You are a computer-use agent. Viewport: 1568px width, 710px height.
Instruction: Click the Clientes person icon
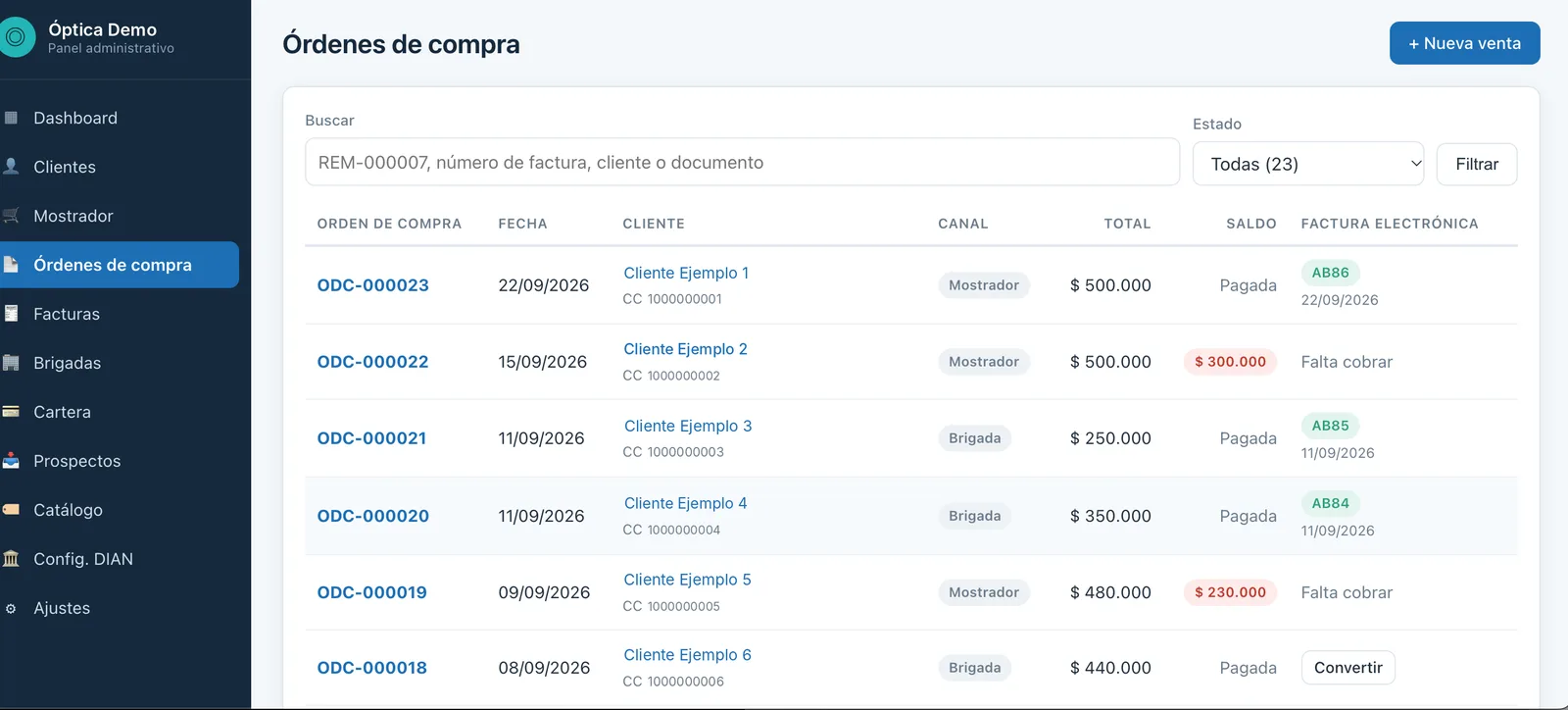click(x=11, y=167)
